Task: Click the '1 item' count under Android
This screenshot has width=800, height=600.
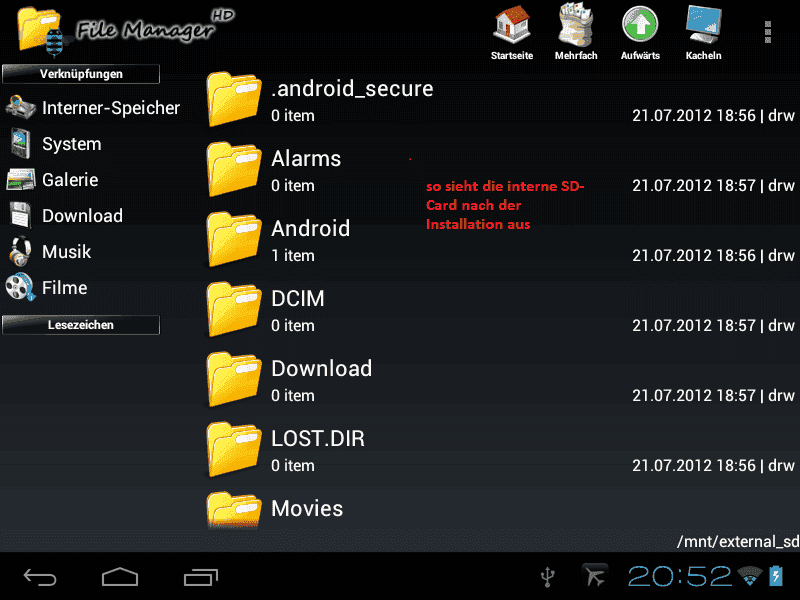Action: click(293, 255)
